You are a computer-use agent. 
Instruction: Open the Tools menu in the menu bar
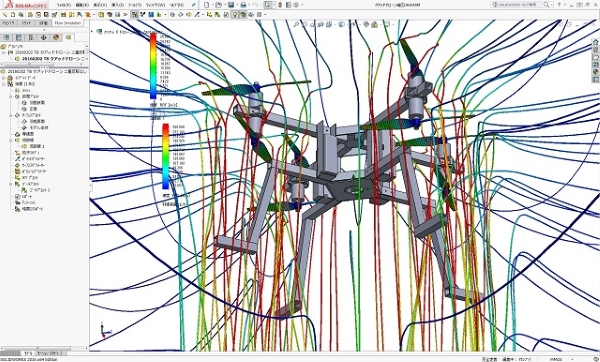(x=134, y=5)
